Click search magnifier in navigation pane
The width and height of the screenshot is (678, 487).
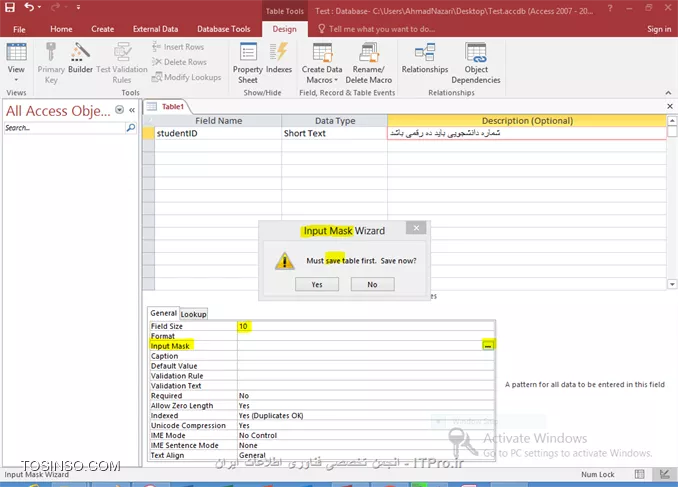tap(130, 128)
